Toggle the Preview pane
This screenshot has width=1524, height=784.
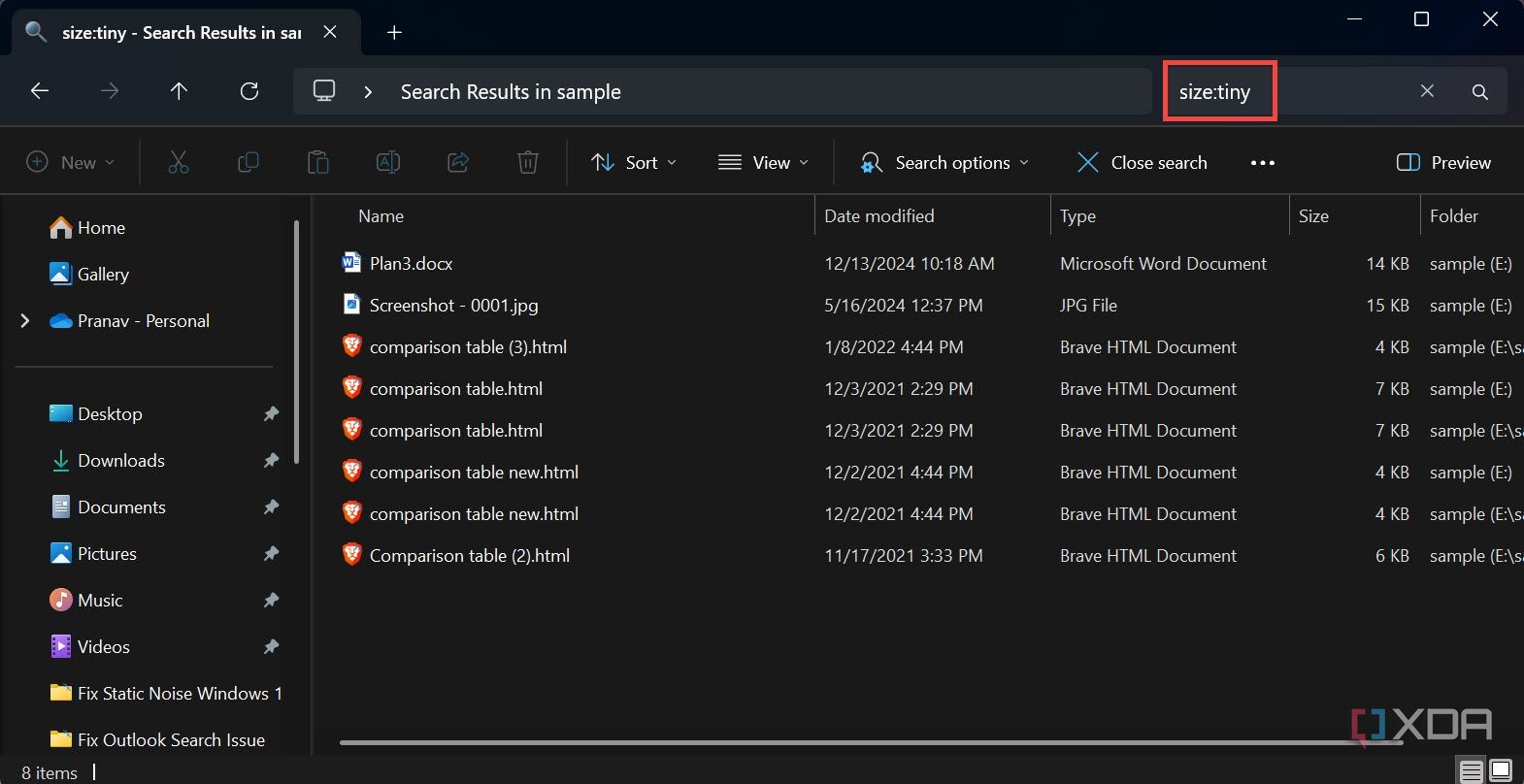coord(1443,163)
